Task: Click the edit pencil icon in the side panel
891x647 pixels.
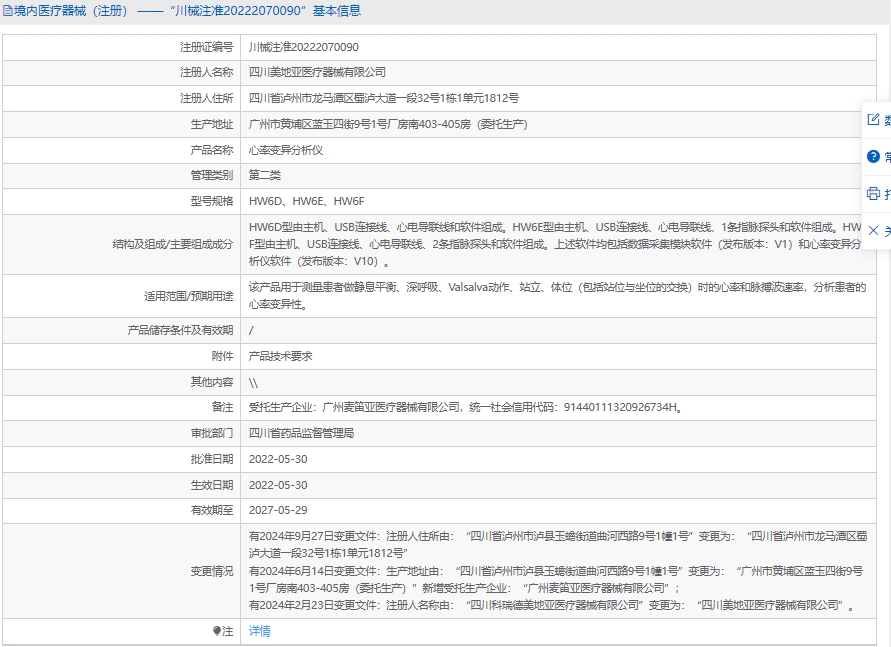Action: 873,119
